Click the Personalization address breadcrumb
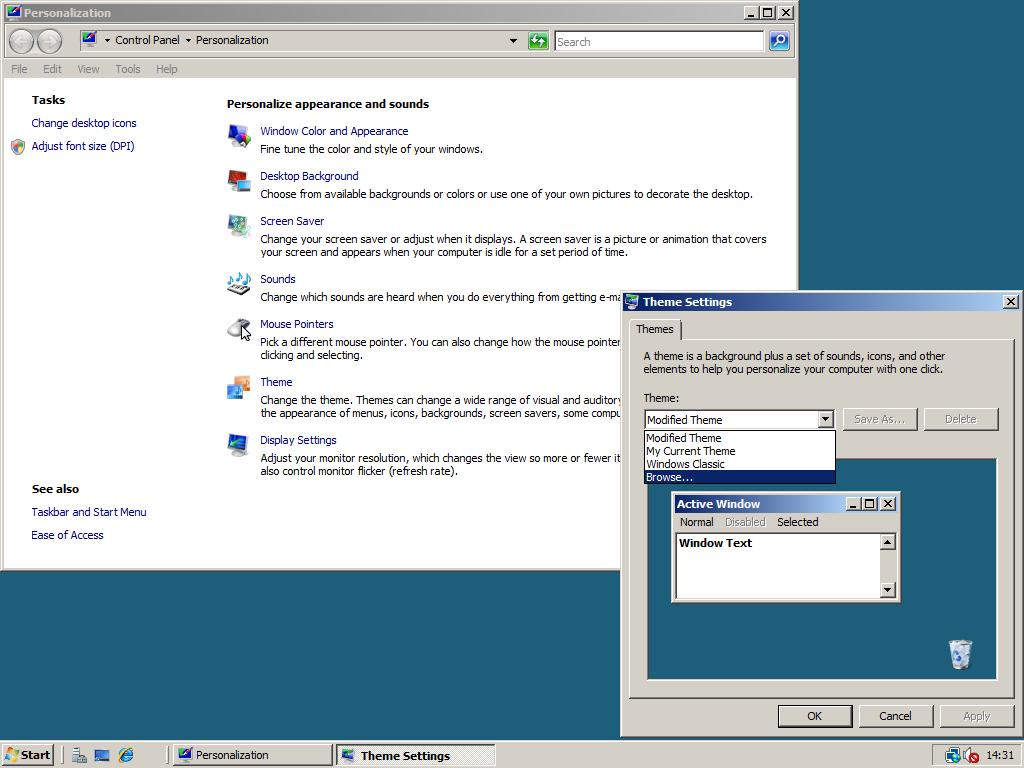Viewport: 1024px width, 768px height. 232,40
